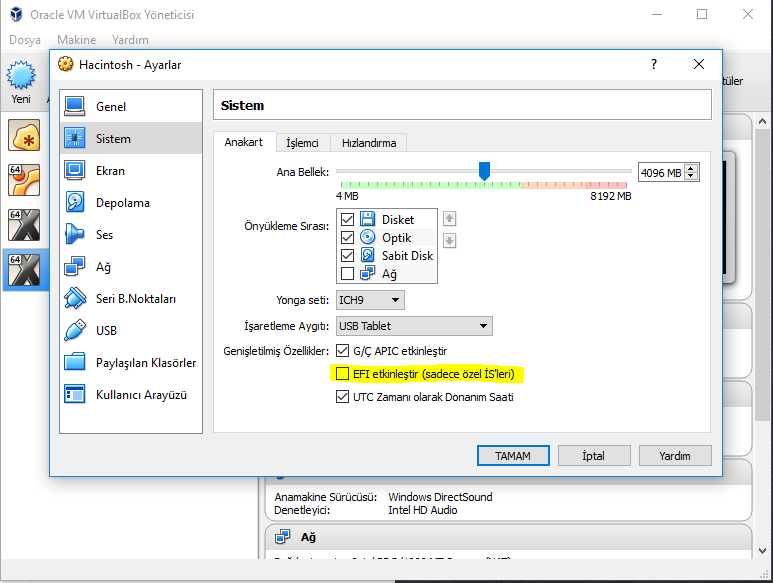Open the Ses audio settings
The height and width of the screenshot is (583, 773).
pos(131,235)
